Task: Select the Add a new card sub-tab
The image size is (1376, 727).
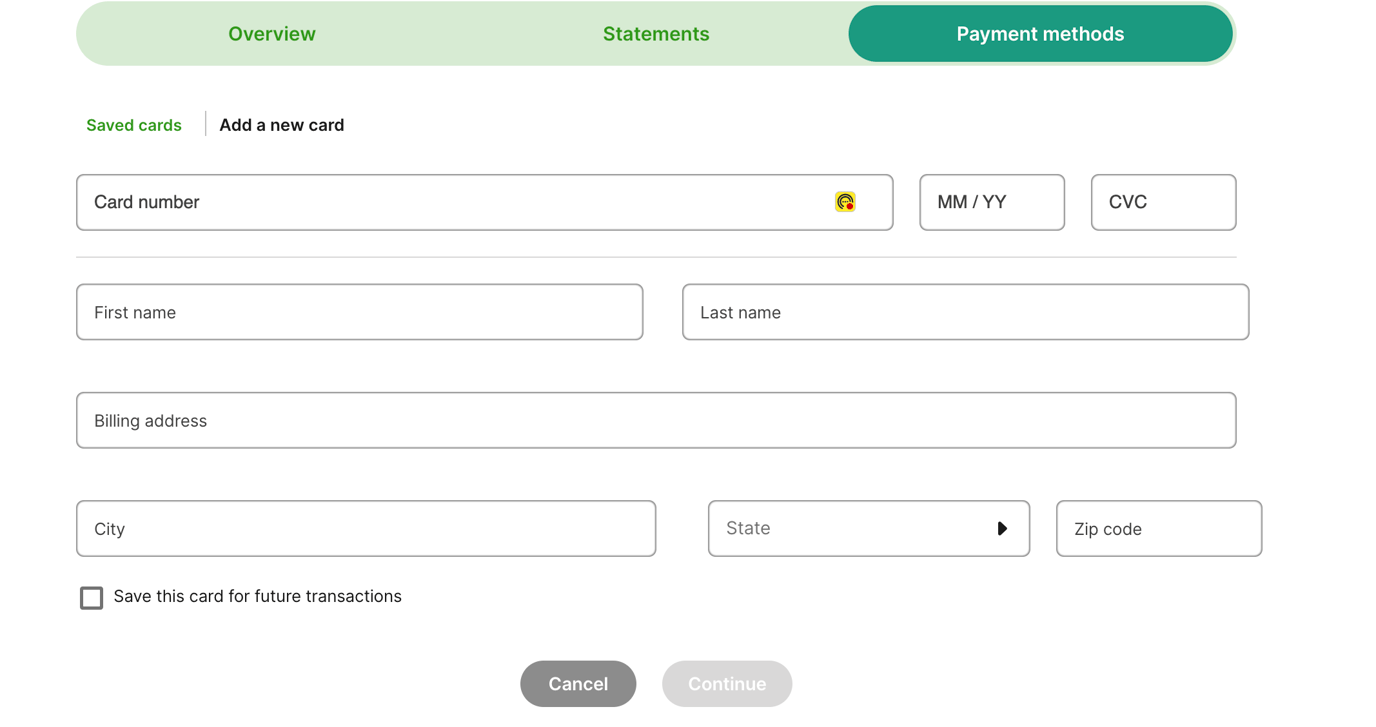Action: coord(282,125)
